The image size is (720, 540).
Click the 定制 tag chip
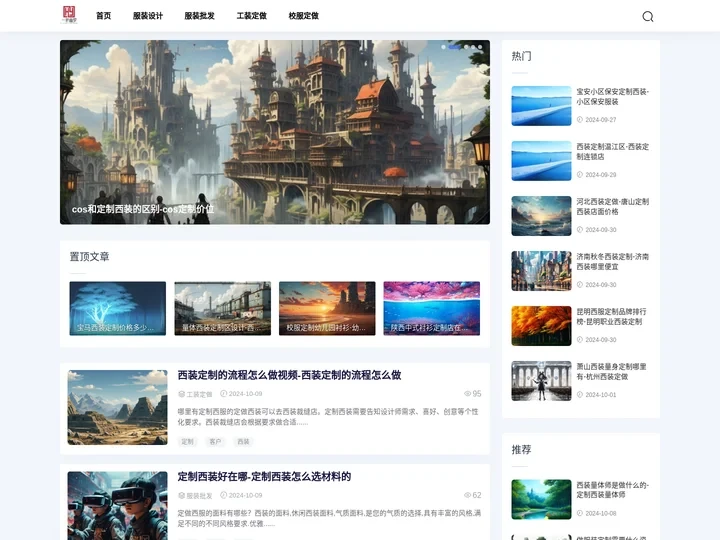[187, 442]
